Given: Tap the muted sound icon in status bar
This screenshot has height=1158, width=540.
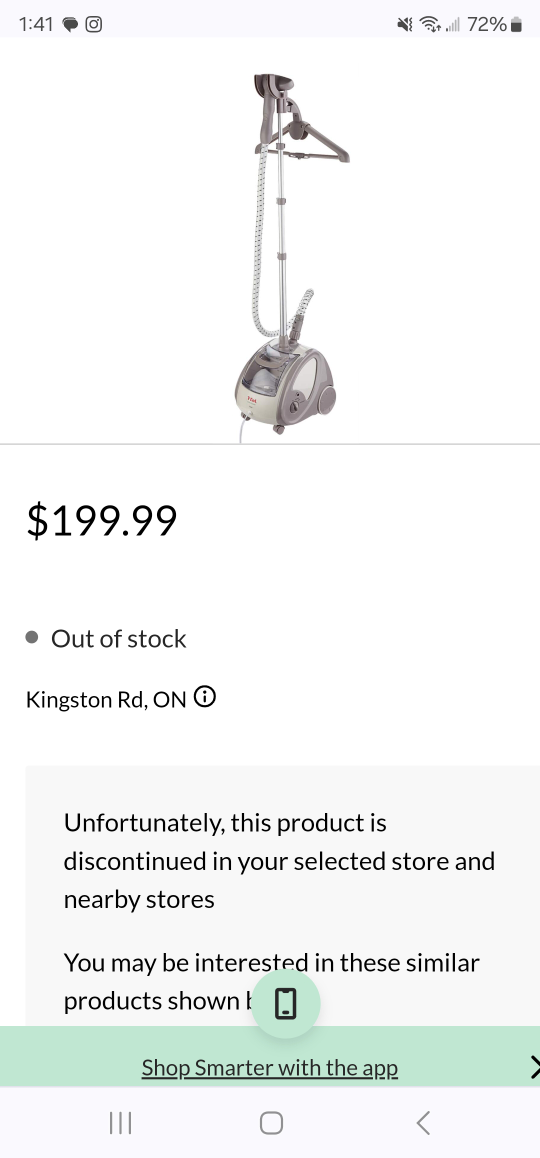Looking at the screenshot, I should (x=405, y=24).
